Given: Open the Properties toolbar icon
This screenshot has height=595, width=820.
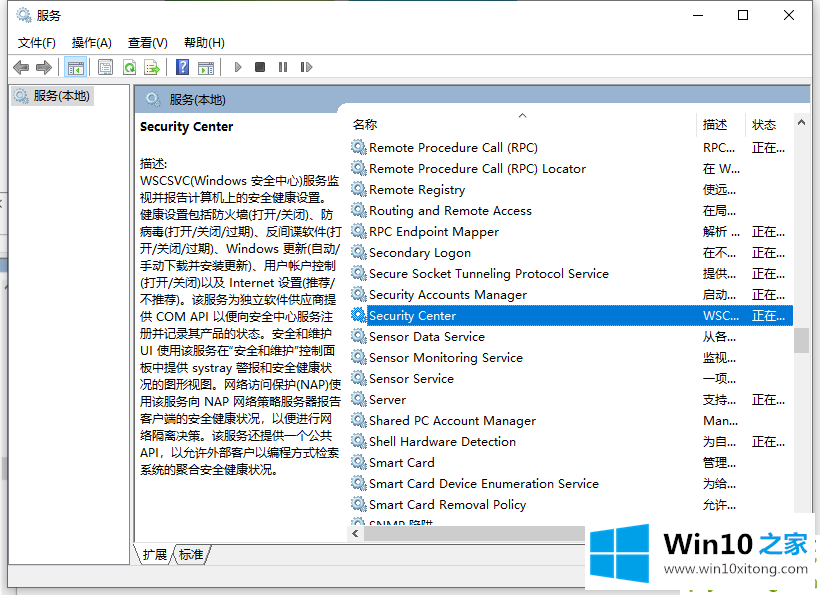Looking at the screenshot, I should [106, 67].
